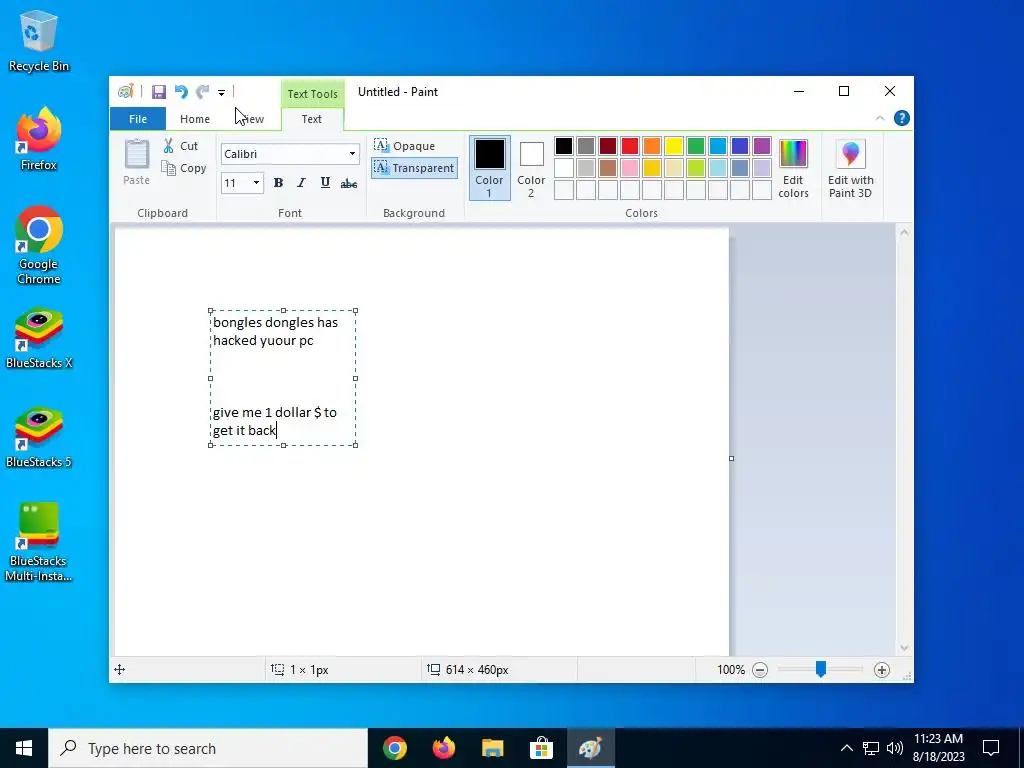Image resolution: width=1024 pixels, height=768 pixels.
Task: Click the zoom out minus button
Action: (760, 670)
